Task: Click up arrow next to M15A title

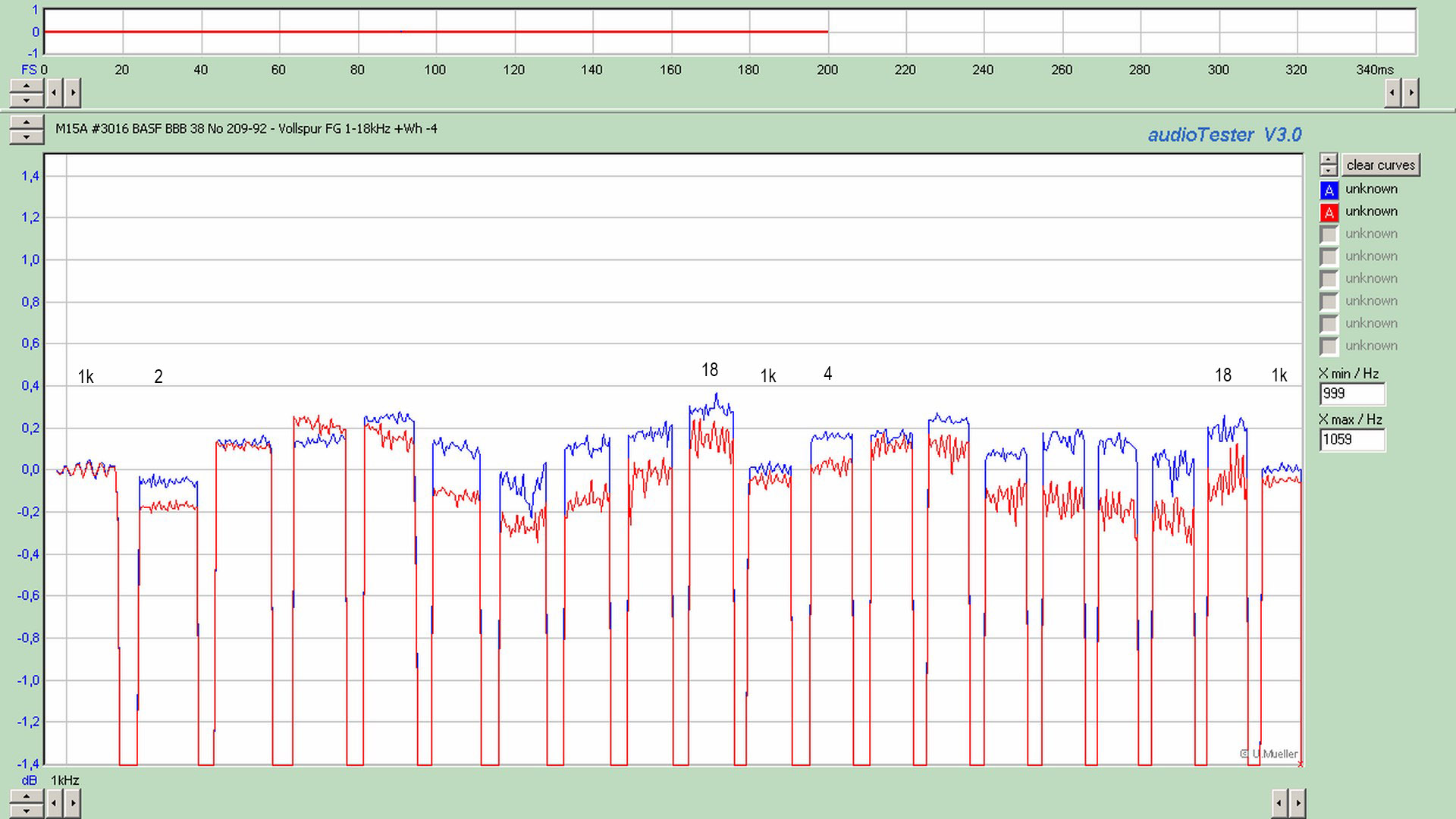Action: 27,123
